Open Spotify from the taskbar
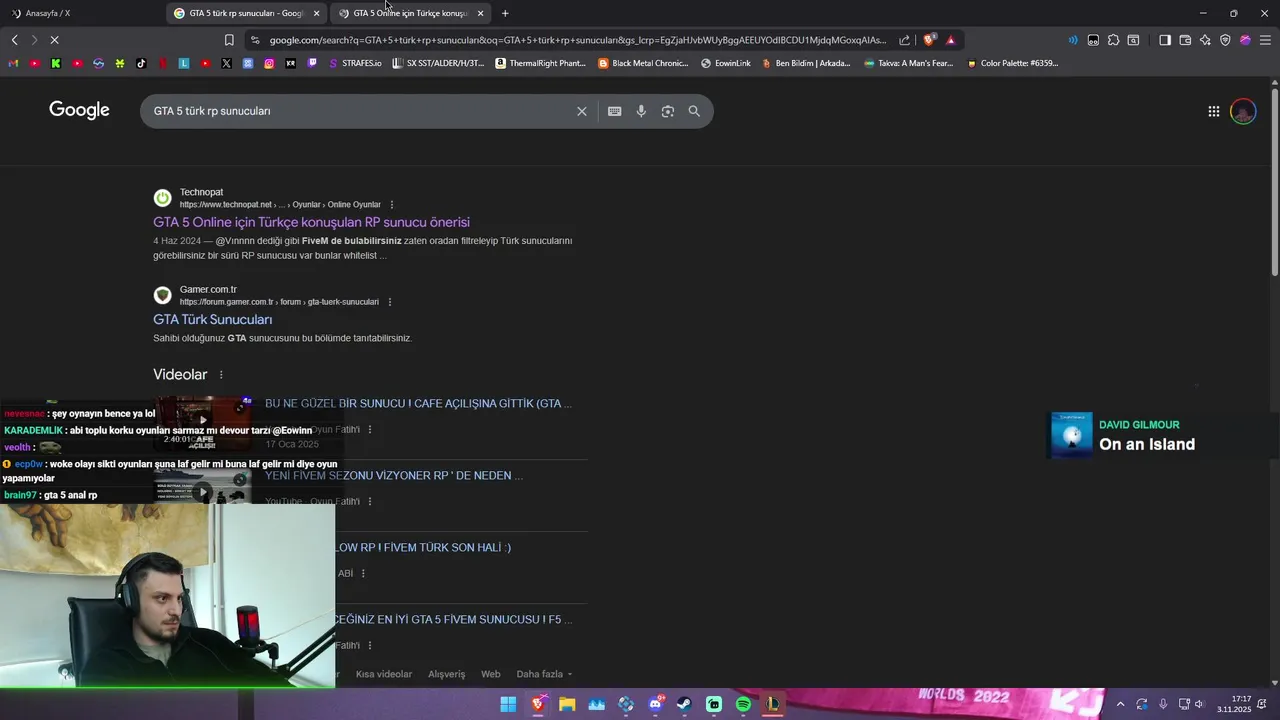The height and width of the screenshot is (720, 1280). 743,704
